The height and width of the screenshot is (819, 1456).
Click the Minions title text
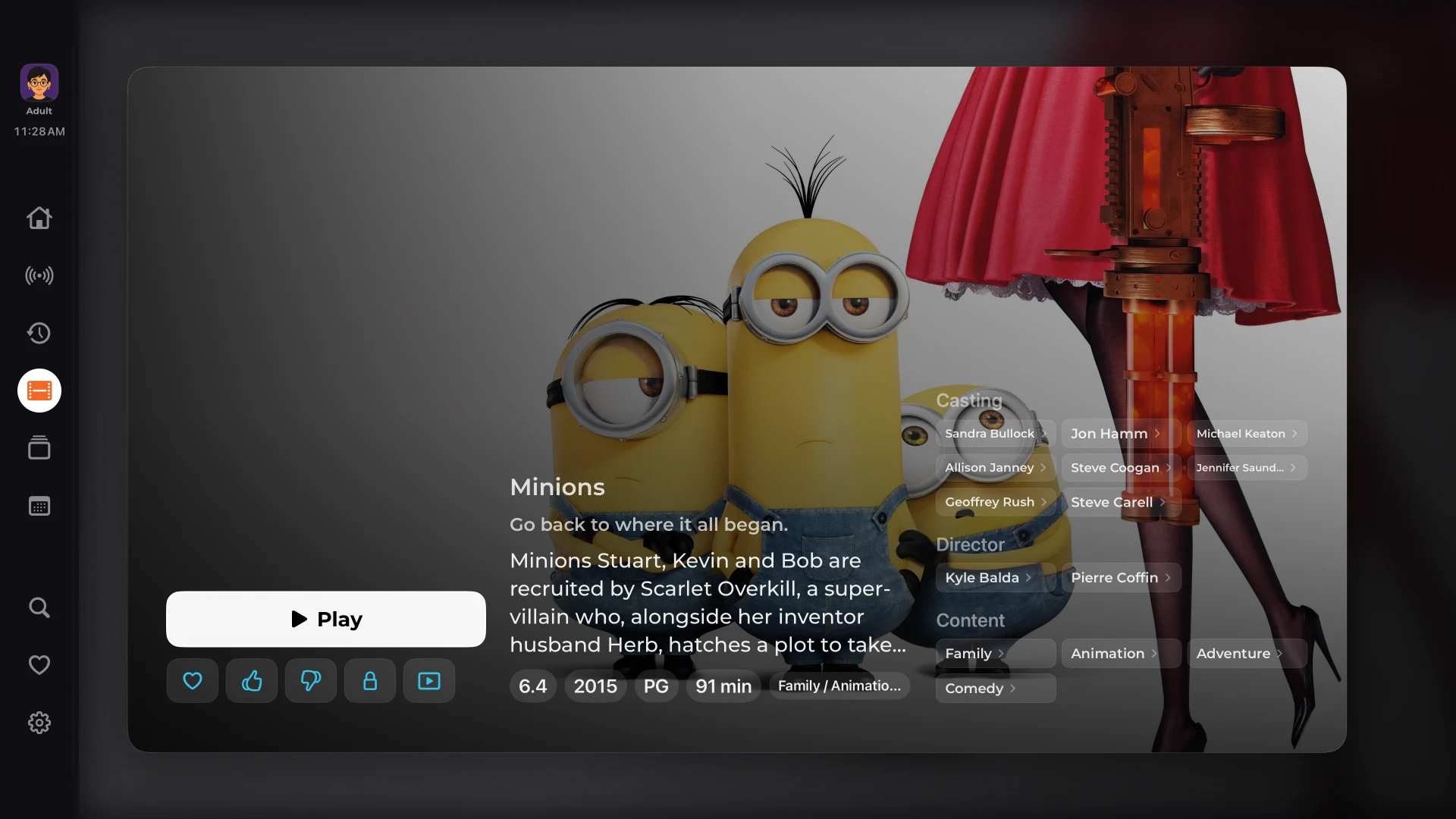pyautogui.click(x=557, y=487)
